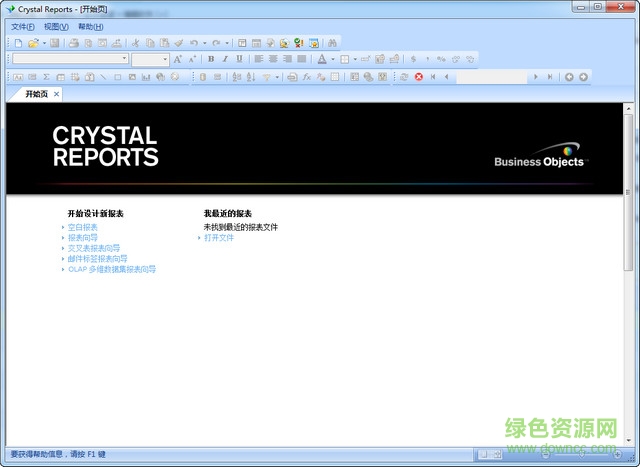Viewport: 640px width, 467px height.
Task: Open the Formula Workshop fx icon
Action: (x=306, y=77)
